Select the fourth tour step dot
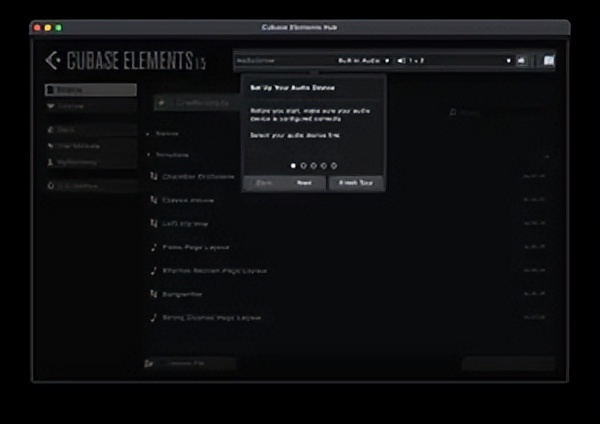Viewport: 600px width, 424px height. click(324, 166)
